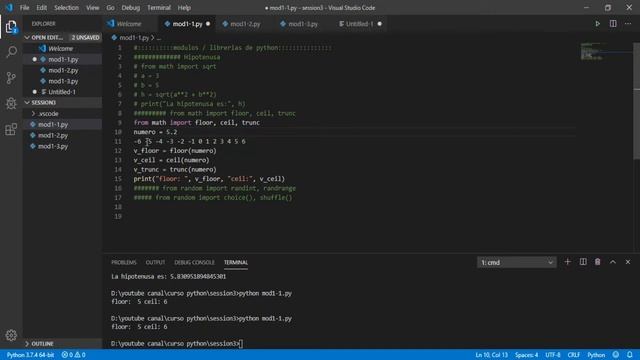Open the Debug menu
Screen dimensions: 640x360
(131, 8)
